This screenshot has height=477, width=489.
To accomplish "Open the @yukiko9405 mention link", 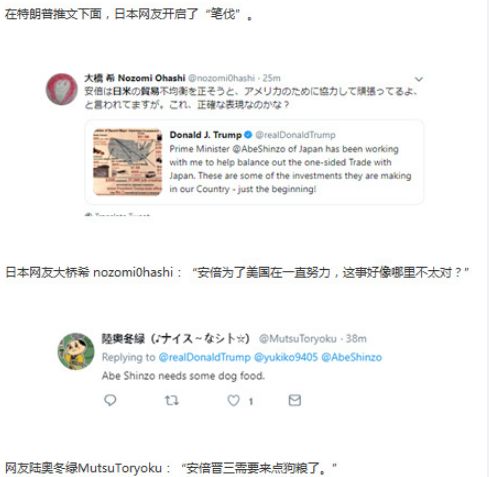I will pyautogui.click(x=286, y=357).
